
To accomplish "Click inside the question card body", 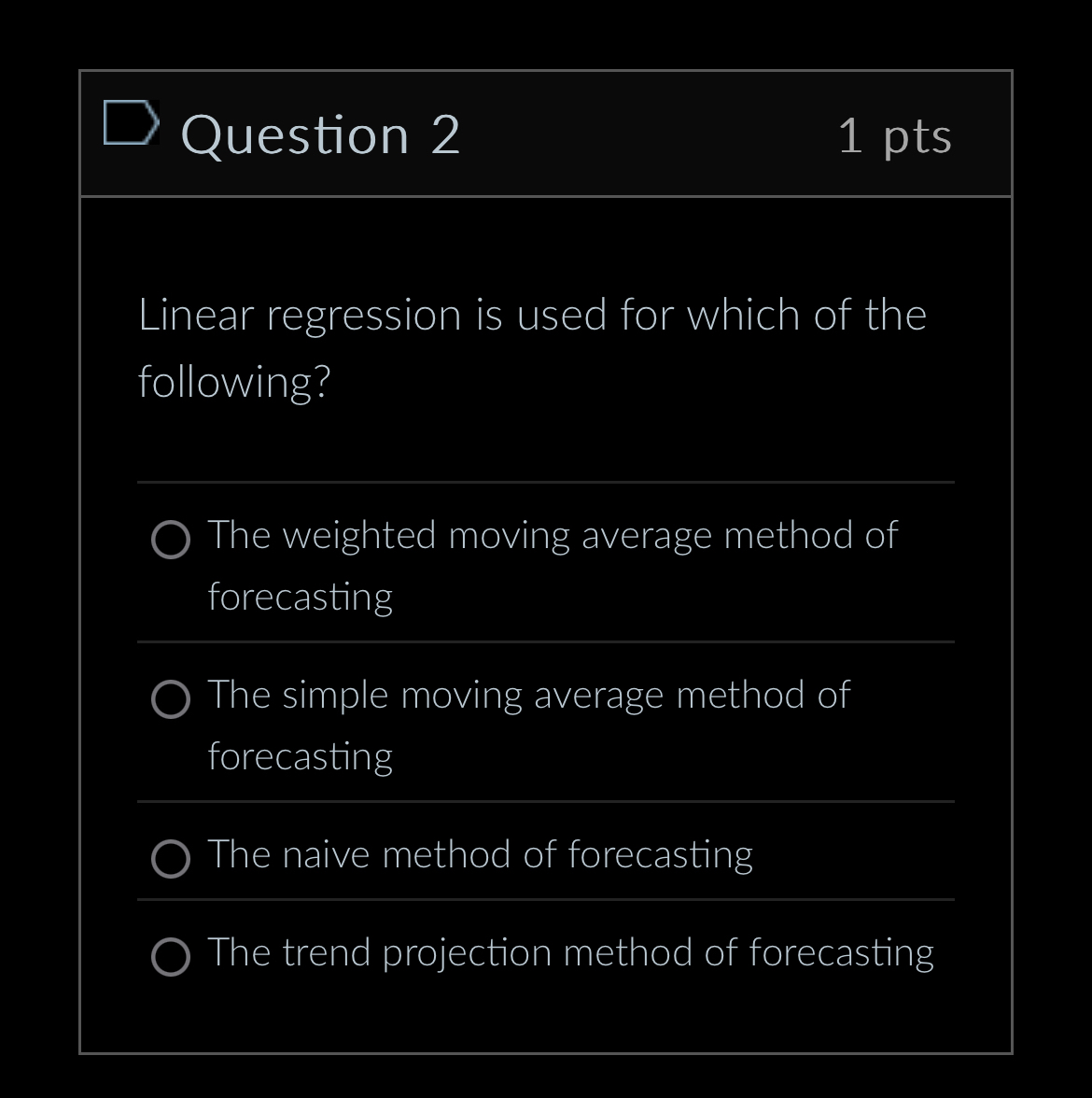I will pos(546,429).
